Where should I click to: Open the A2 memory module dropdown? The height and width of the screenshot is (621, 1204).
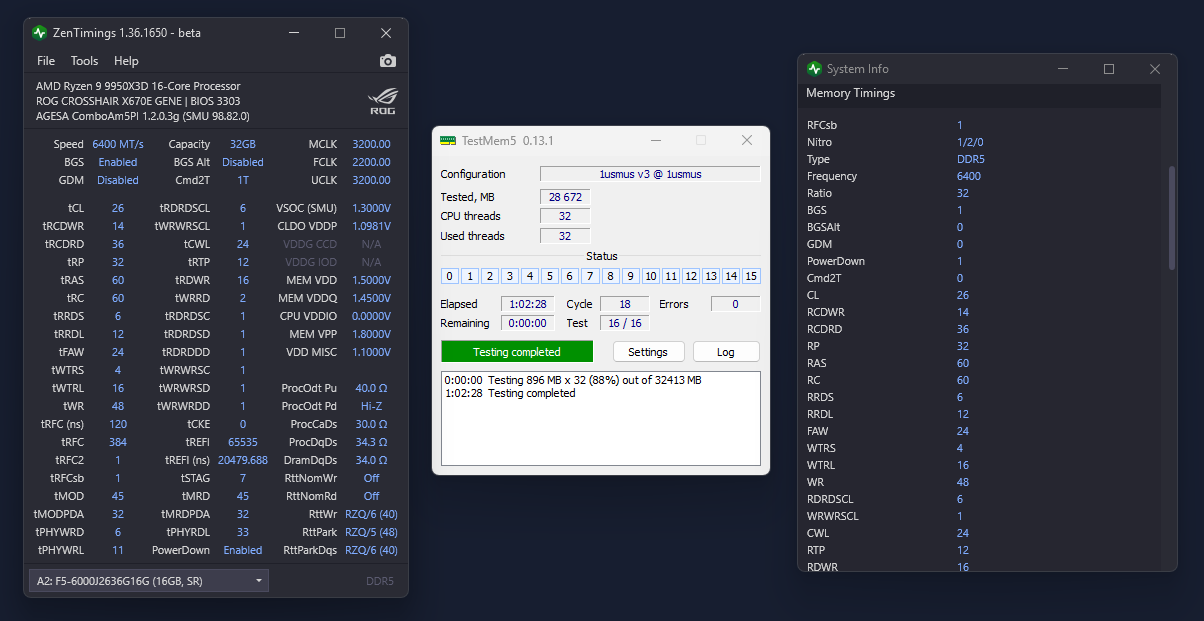150,580
